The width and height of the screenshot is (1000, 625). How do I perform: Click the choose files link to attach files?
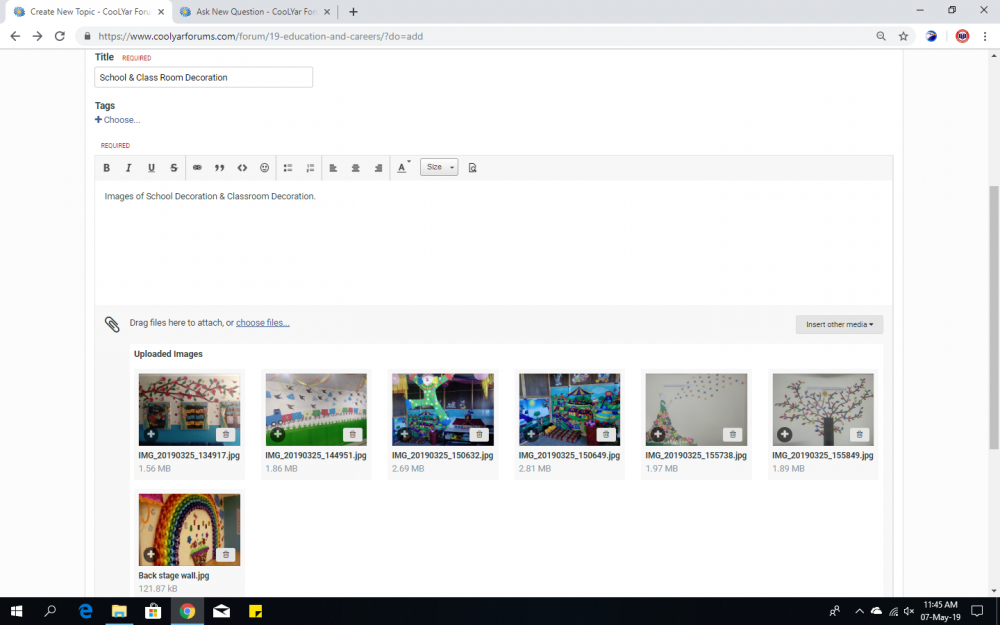[x=262, y=322]
